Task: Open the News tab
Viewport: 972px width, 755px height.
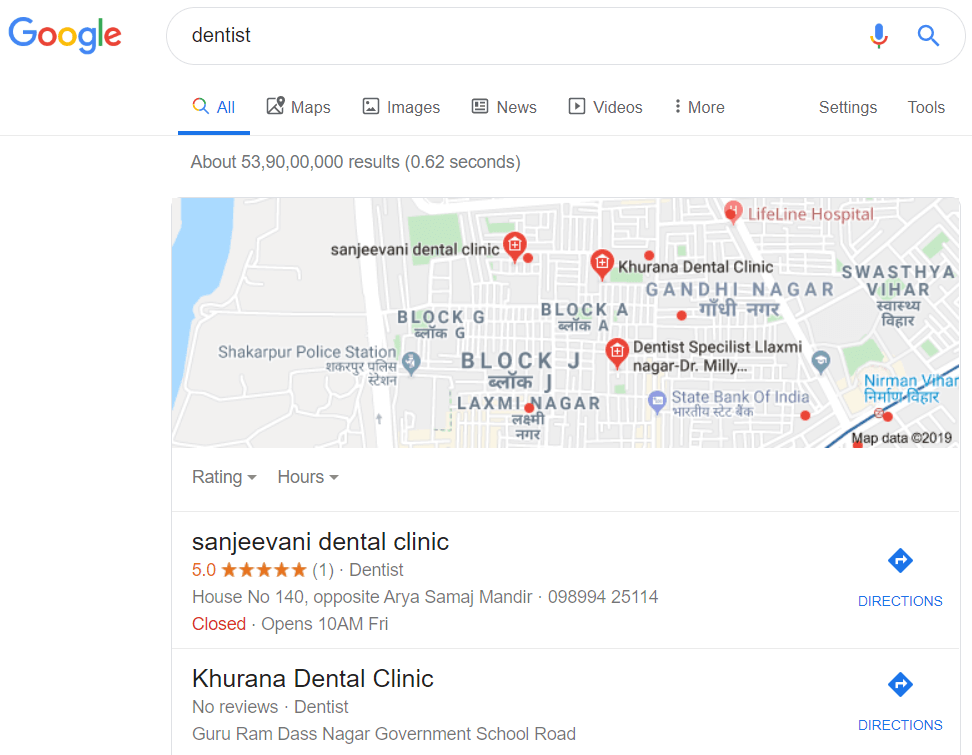Action: (x=504, y=107)
